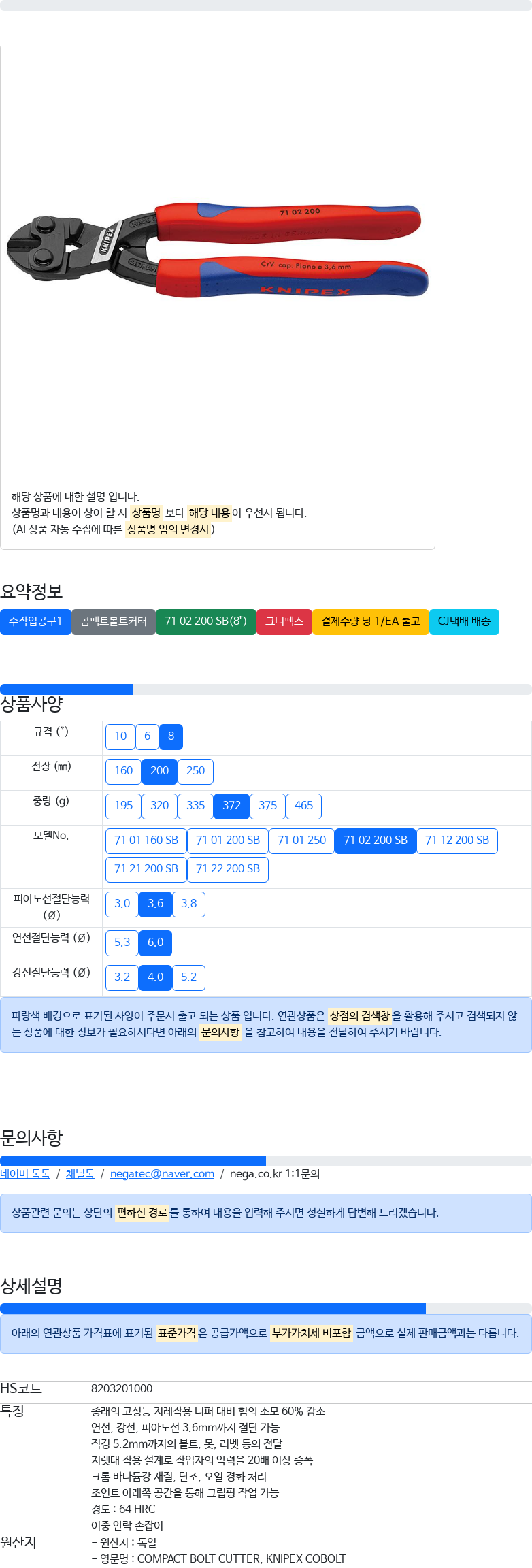Select model 71 01 160 SB

point(146,840)
